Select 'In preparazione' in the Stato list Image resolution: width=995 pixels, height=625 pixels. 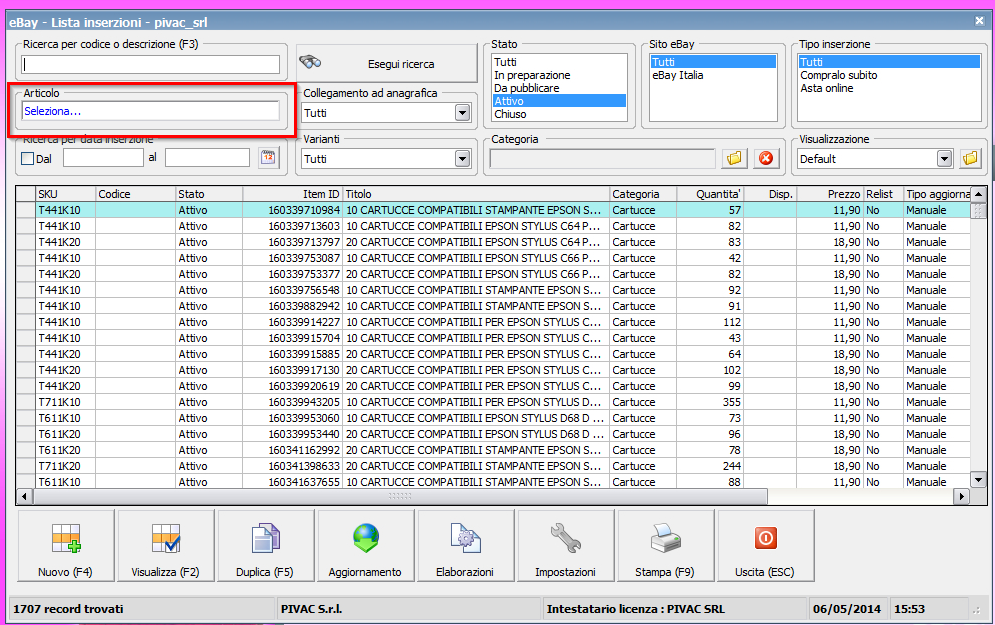click(x=559, y=75)
